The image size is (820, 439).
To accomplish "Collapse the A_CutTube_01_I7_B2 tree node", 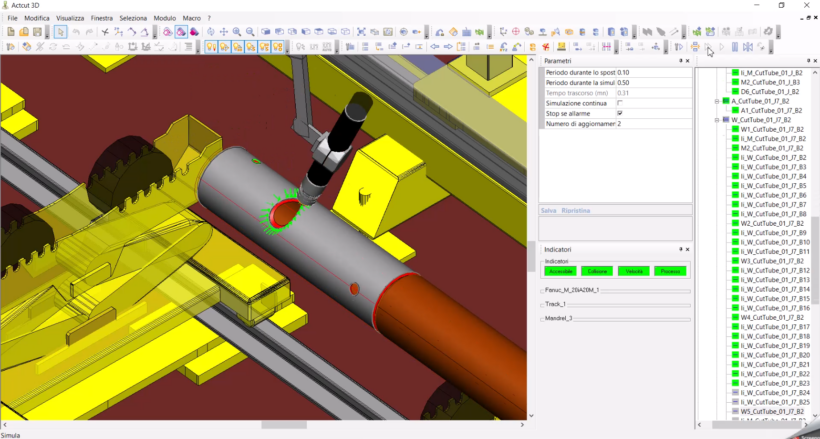I will click(x=716, y=101).
